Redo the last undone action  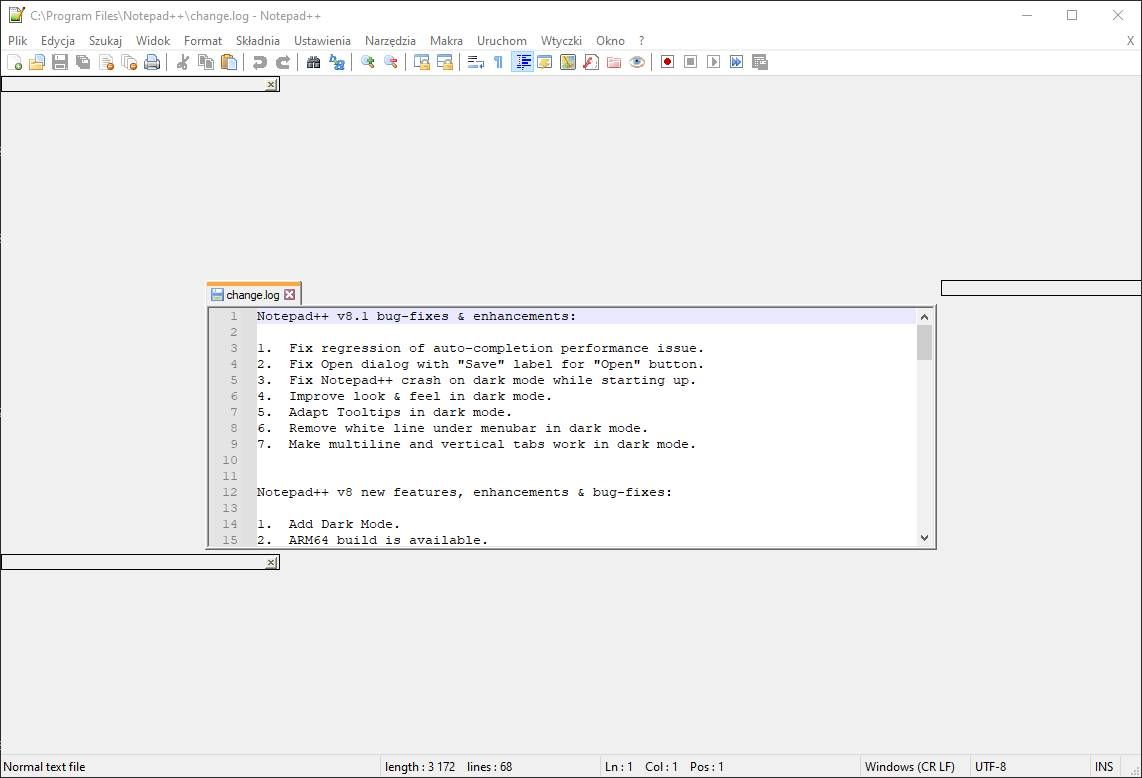[283, 63]
